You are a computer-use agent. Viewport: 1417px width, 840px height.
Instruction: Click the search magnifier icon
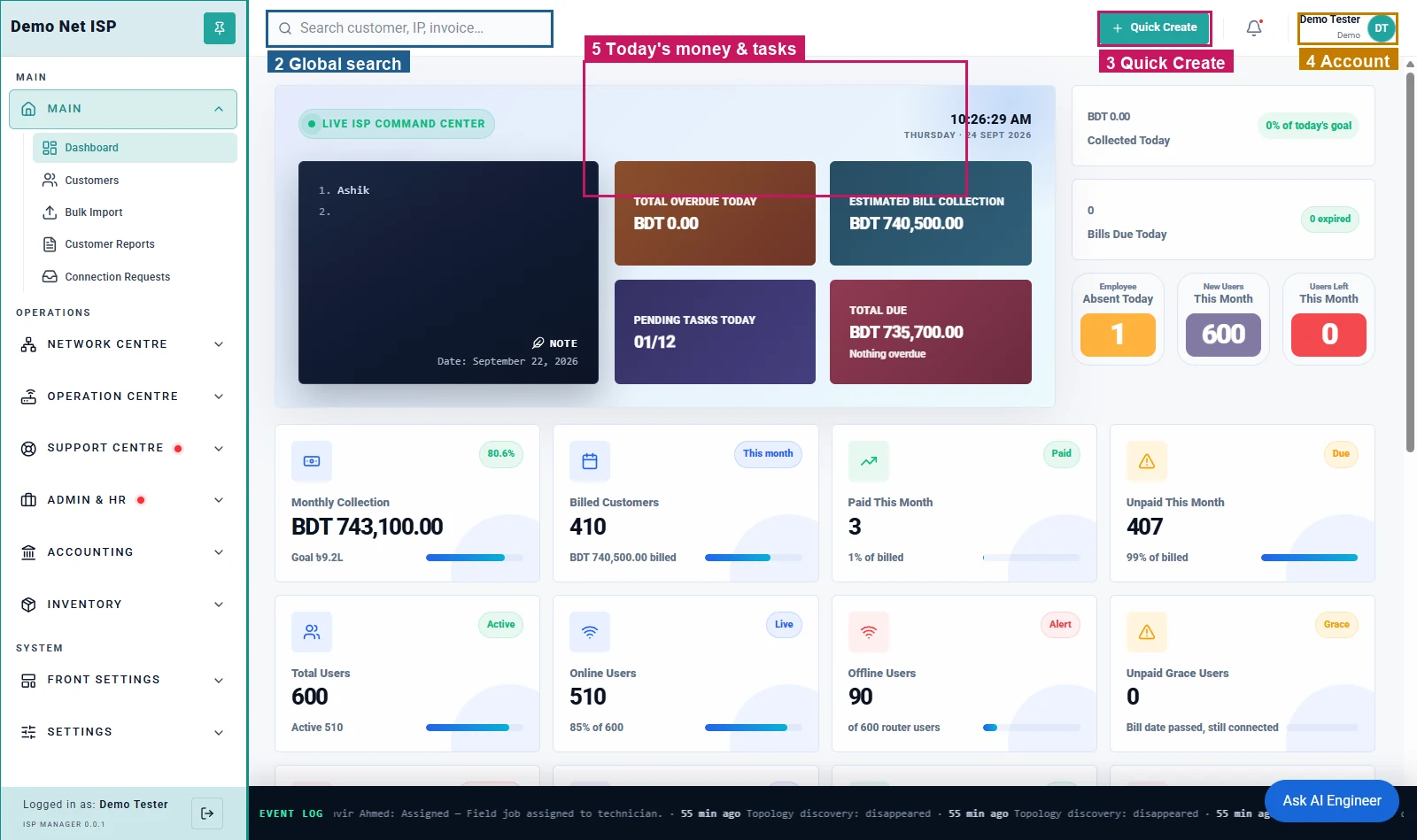coord(285,28)
